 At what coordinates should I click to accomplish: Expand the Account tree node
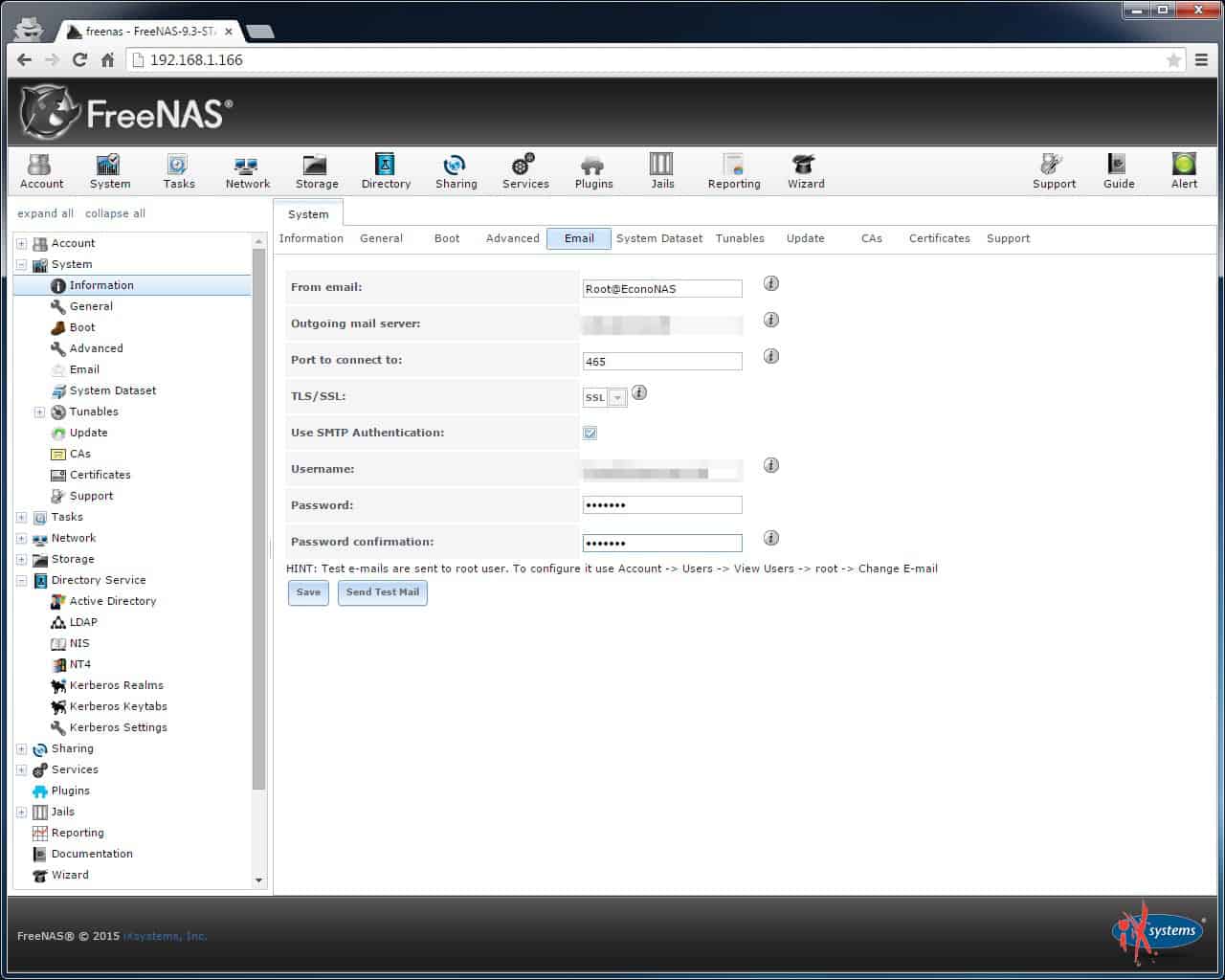(21, 243)
